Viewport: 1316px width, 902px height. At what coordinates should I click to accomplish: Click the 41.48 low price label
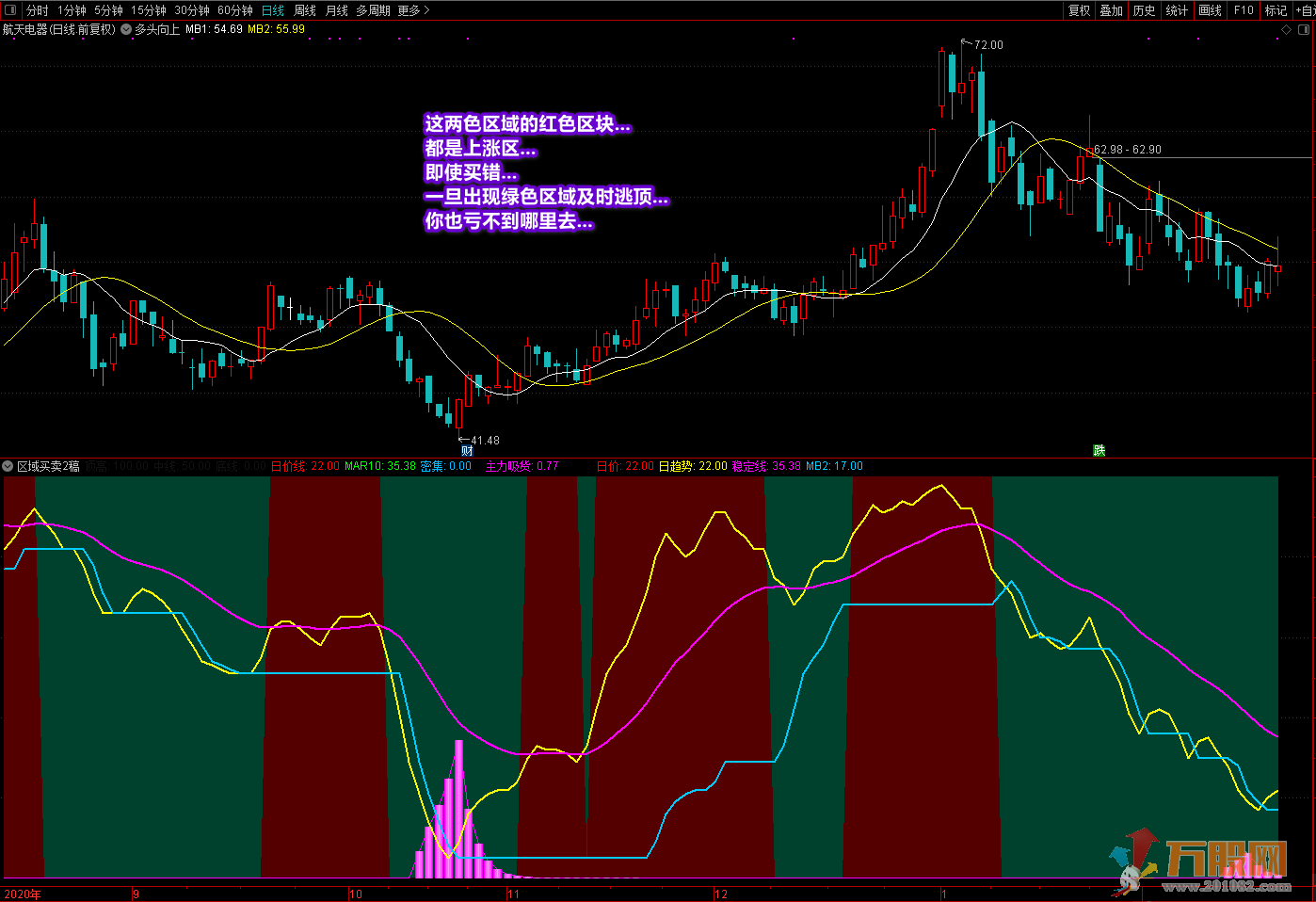[x=485, y=441]
